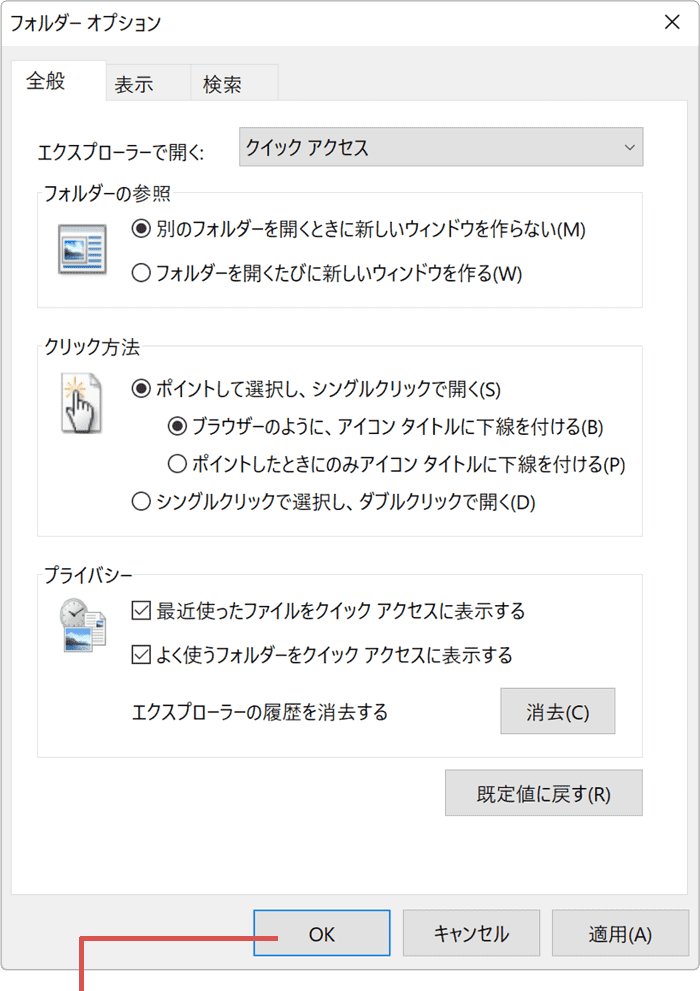
Task: Click the エクスプローラーの履歴を消去する label
Action: (260, 712)
